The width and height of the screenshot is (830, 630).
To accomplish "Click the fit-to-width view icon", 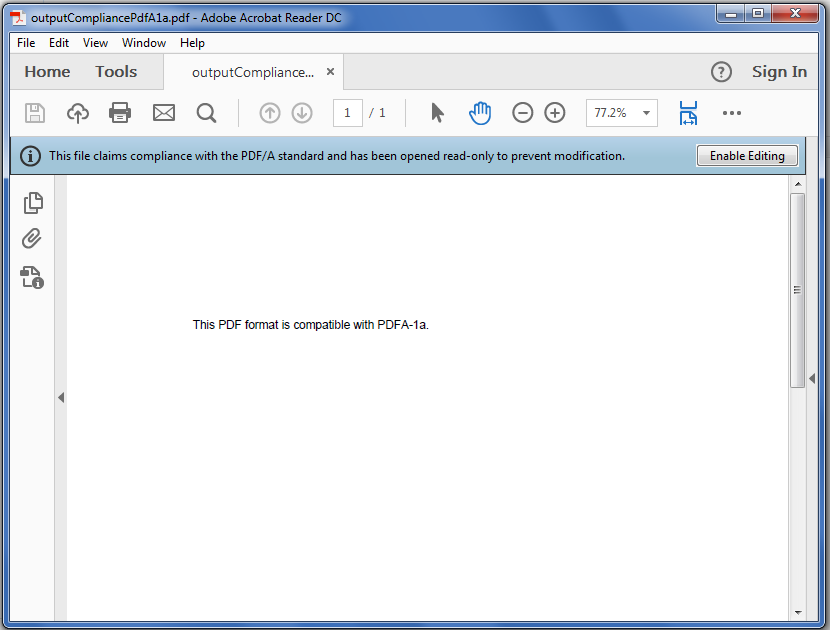I will [688, 113].
